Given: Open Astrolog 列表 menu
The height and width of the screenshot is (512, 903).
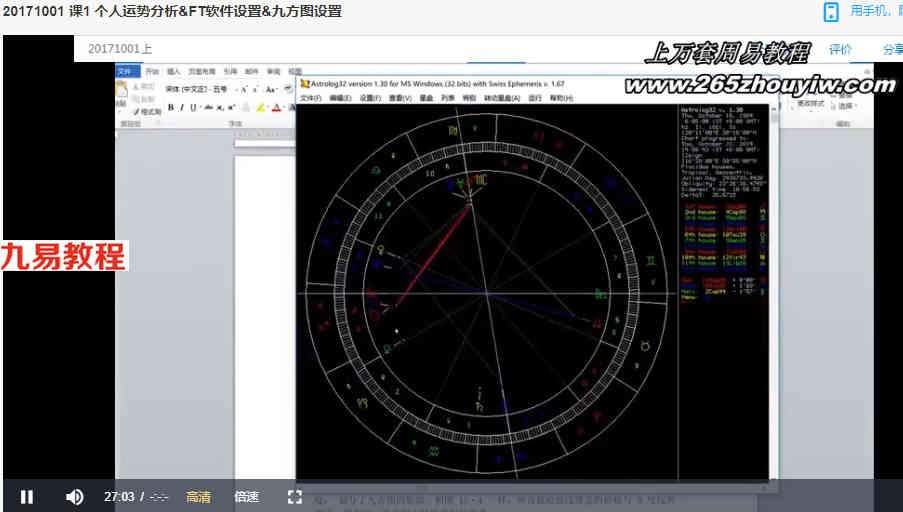Looking at the screenshot, I should 447,98.
